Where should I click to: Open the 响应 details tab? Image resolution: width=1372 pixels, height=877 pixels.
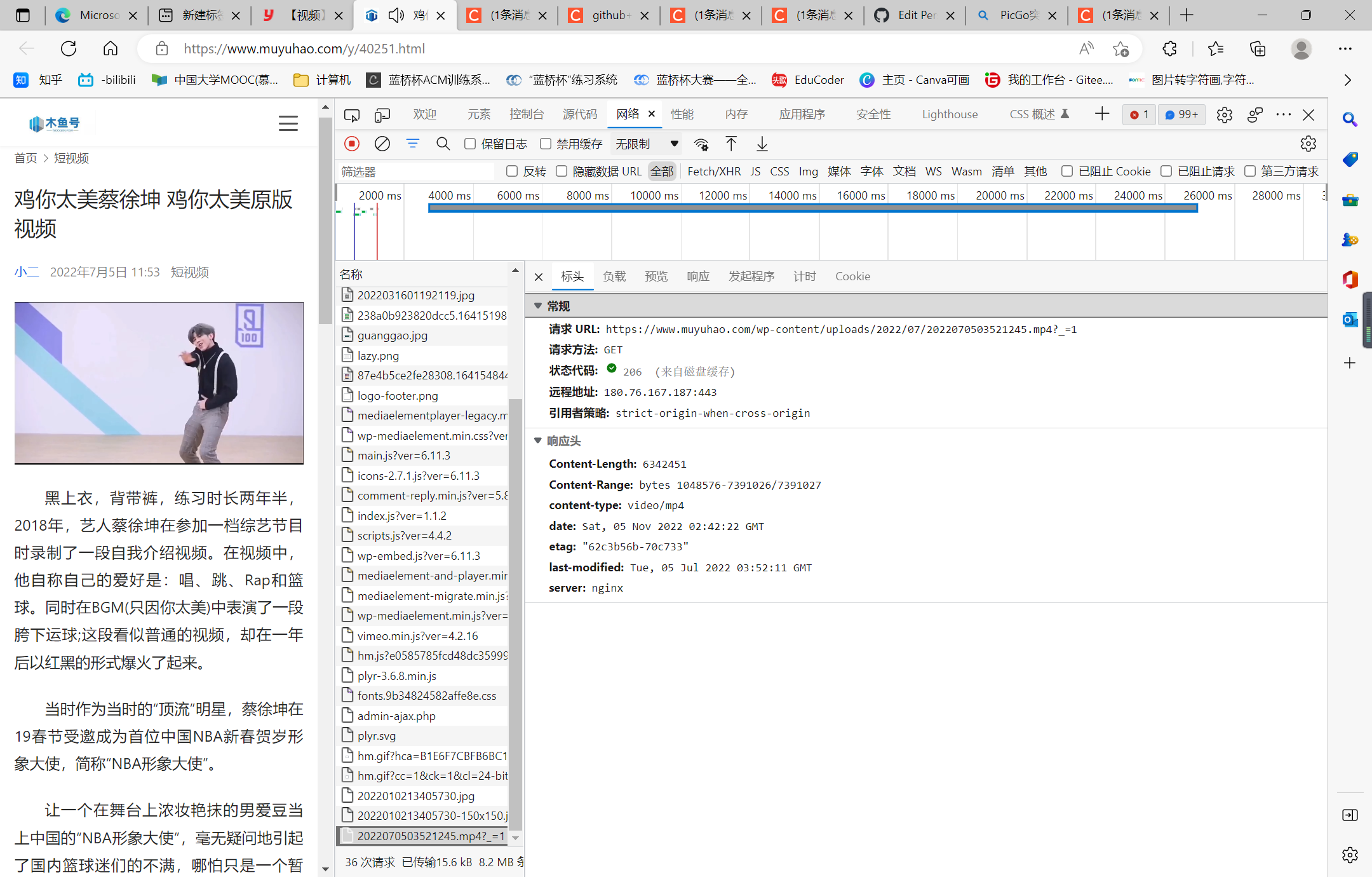coord(697,276)
